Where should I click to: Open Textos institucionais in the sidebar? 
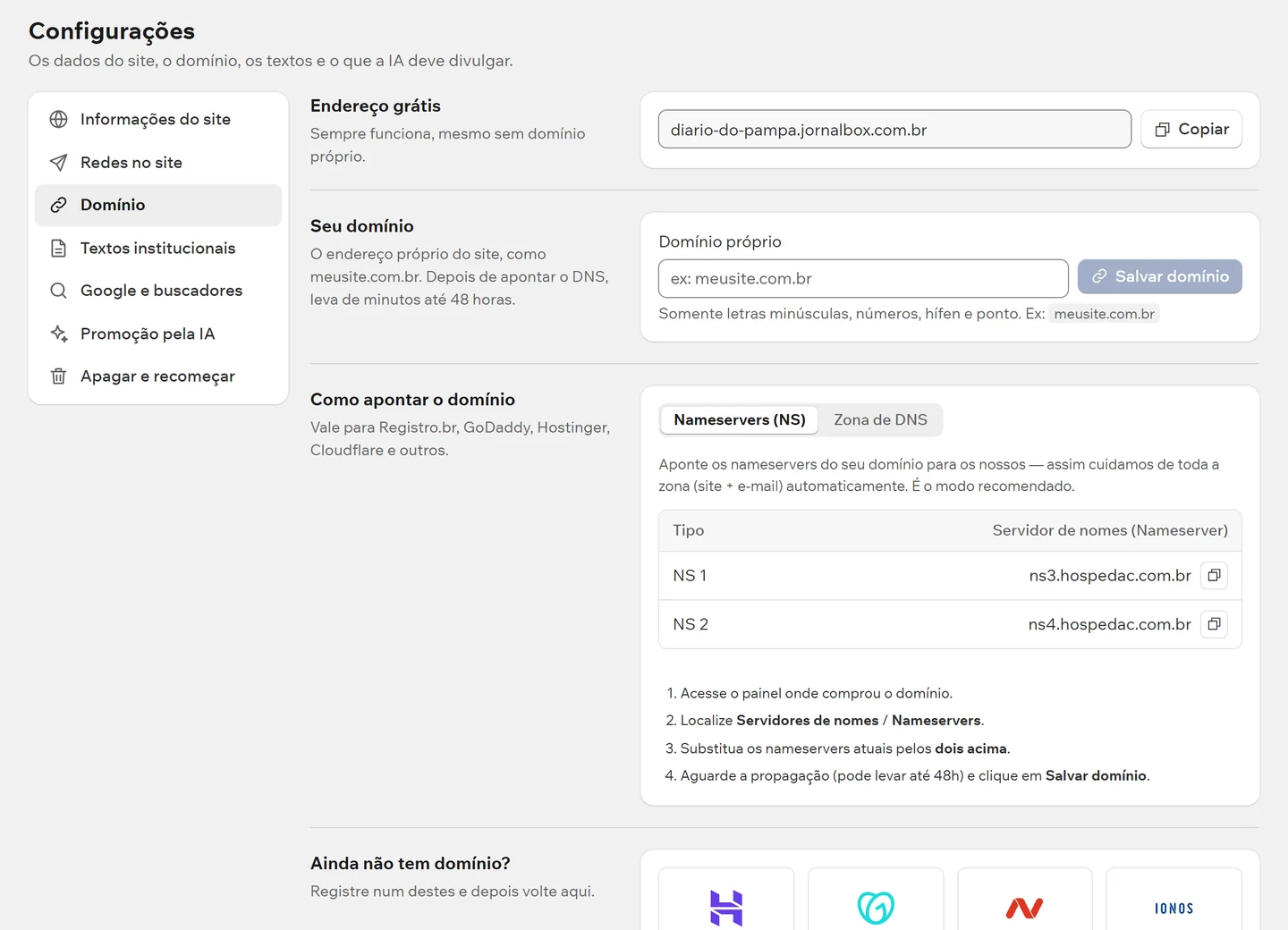click(158, 248)
